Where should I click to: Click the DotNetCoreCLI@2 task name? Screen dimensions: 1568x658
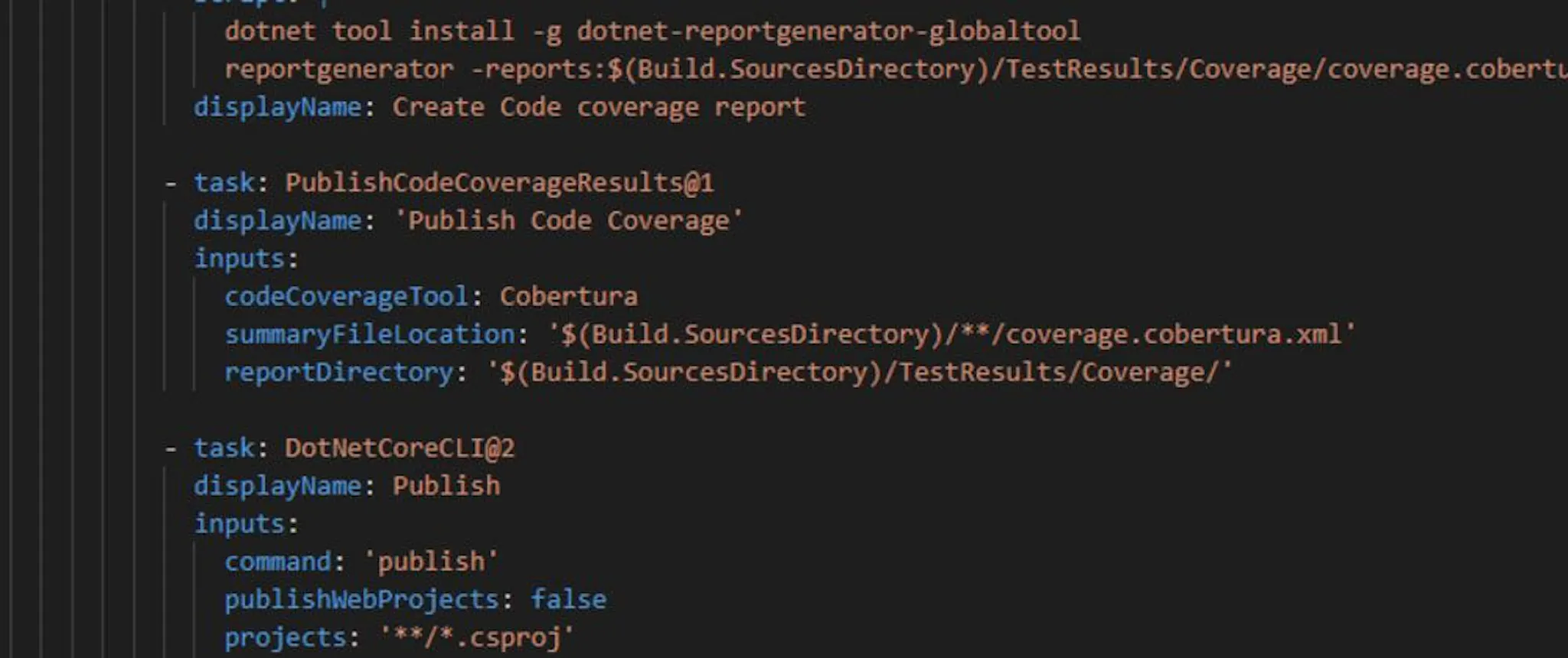[x=400, y=448]
